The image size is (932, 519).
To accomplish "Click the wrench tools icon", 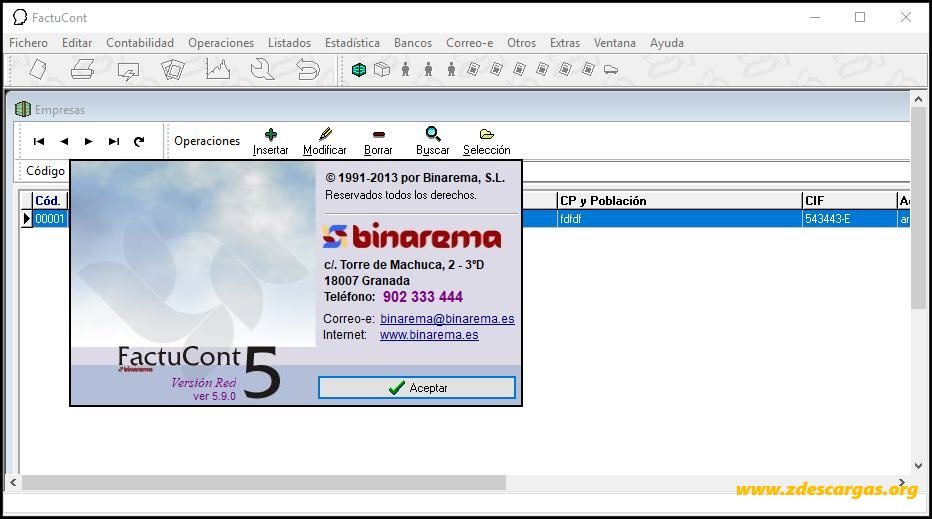I will point(262,70).
